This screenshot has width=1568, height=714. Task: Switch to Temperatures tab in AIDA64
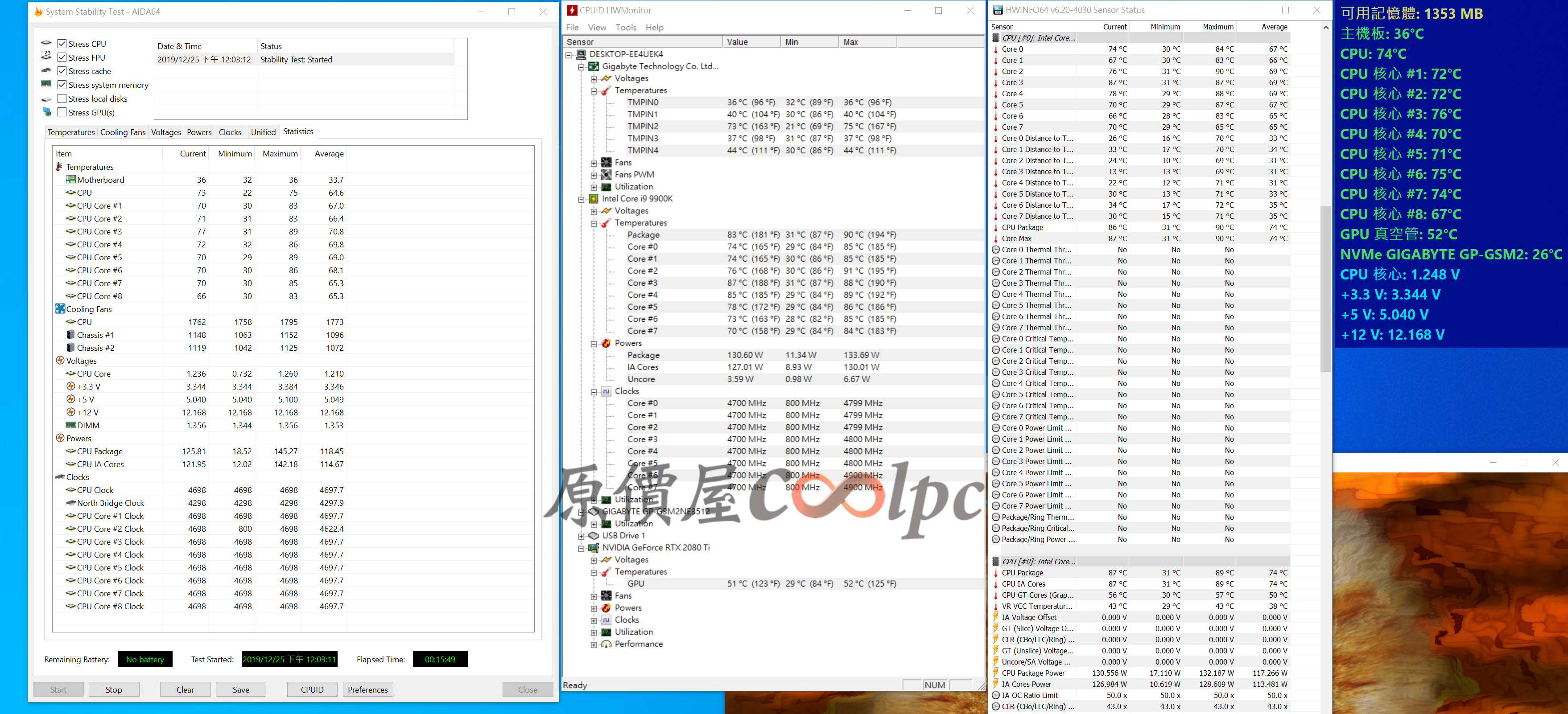[71, 132]
